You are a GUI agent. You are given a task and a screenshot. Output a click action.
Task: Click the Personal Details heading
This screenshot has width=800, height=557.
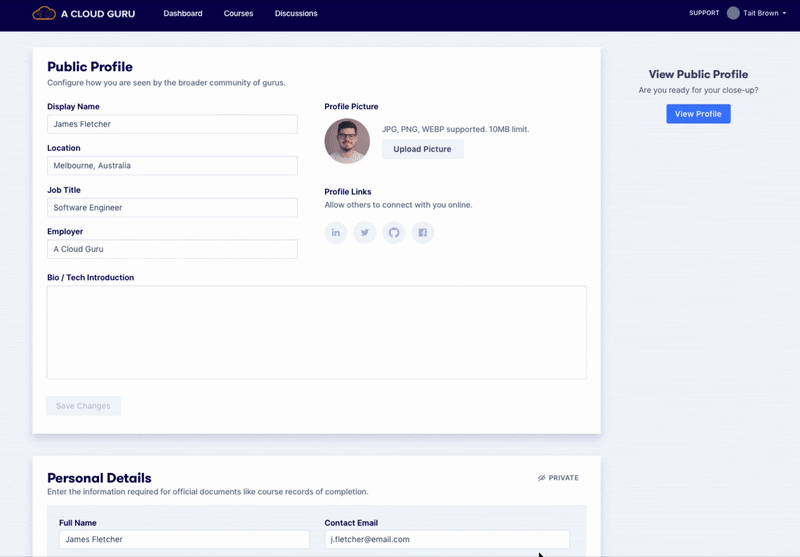[x=99, y=478]
